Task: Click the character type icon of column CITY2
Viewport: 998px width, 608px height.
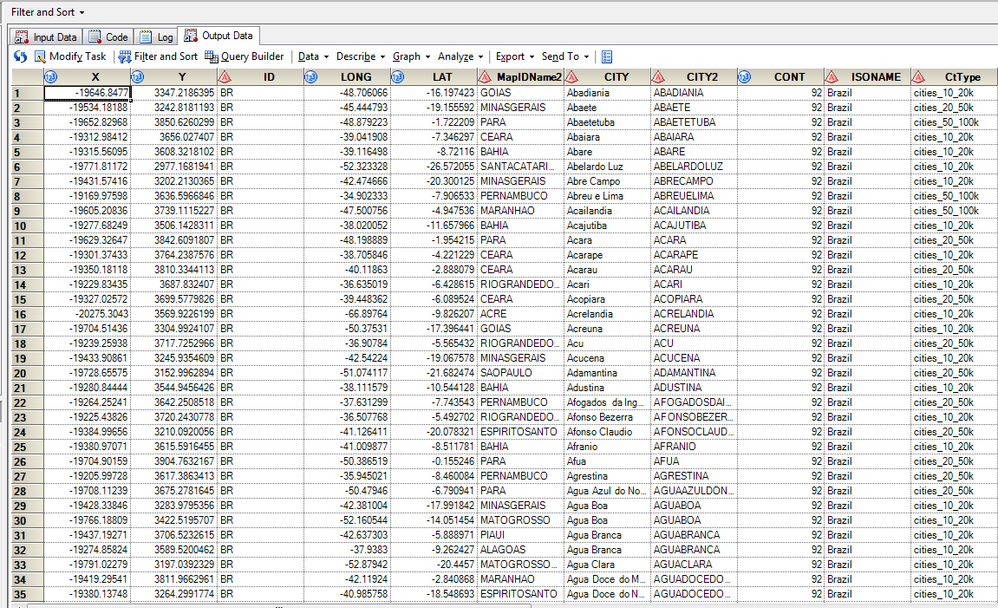Action: 657,77
